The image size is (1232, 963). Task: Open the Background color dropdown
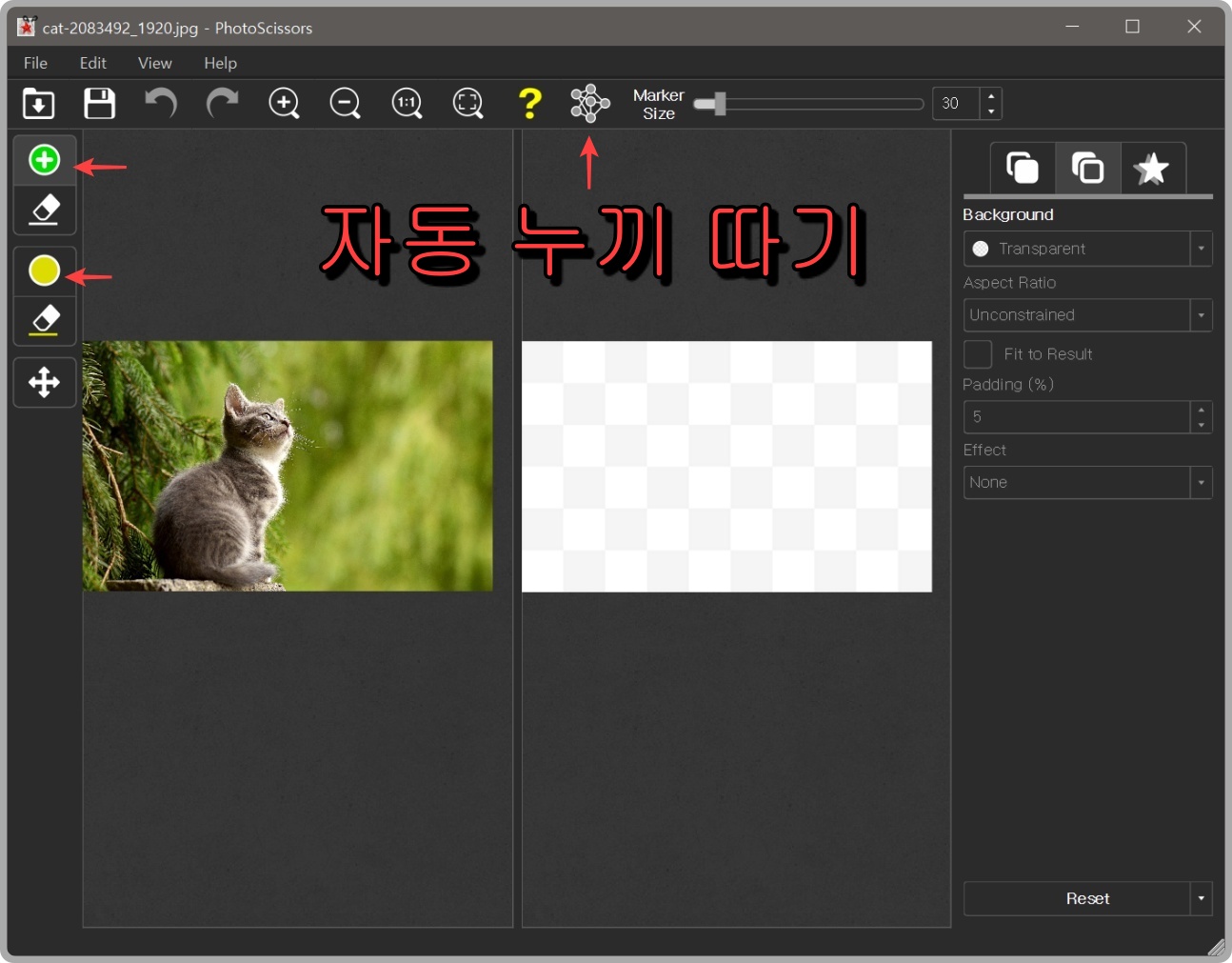(1202, 249)
